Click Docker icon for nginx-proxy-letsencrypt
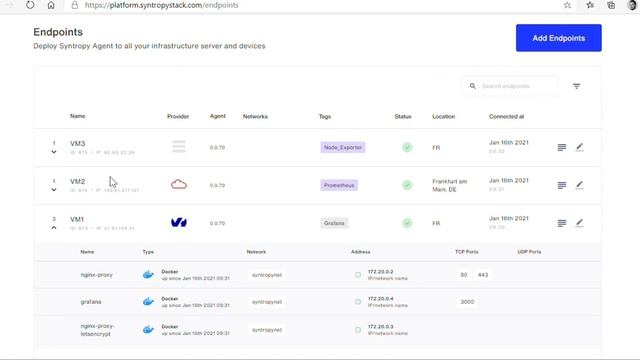Screen dimensions: 640x360 tap(148, 329)
